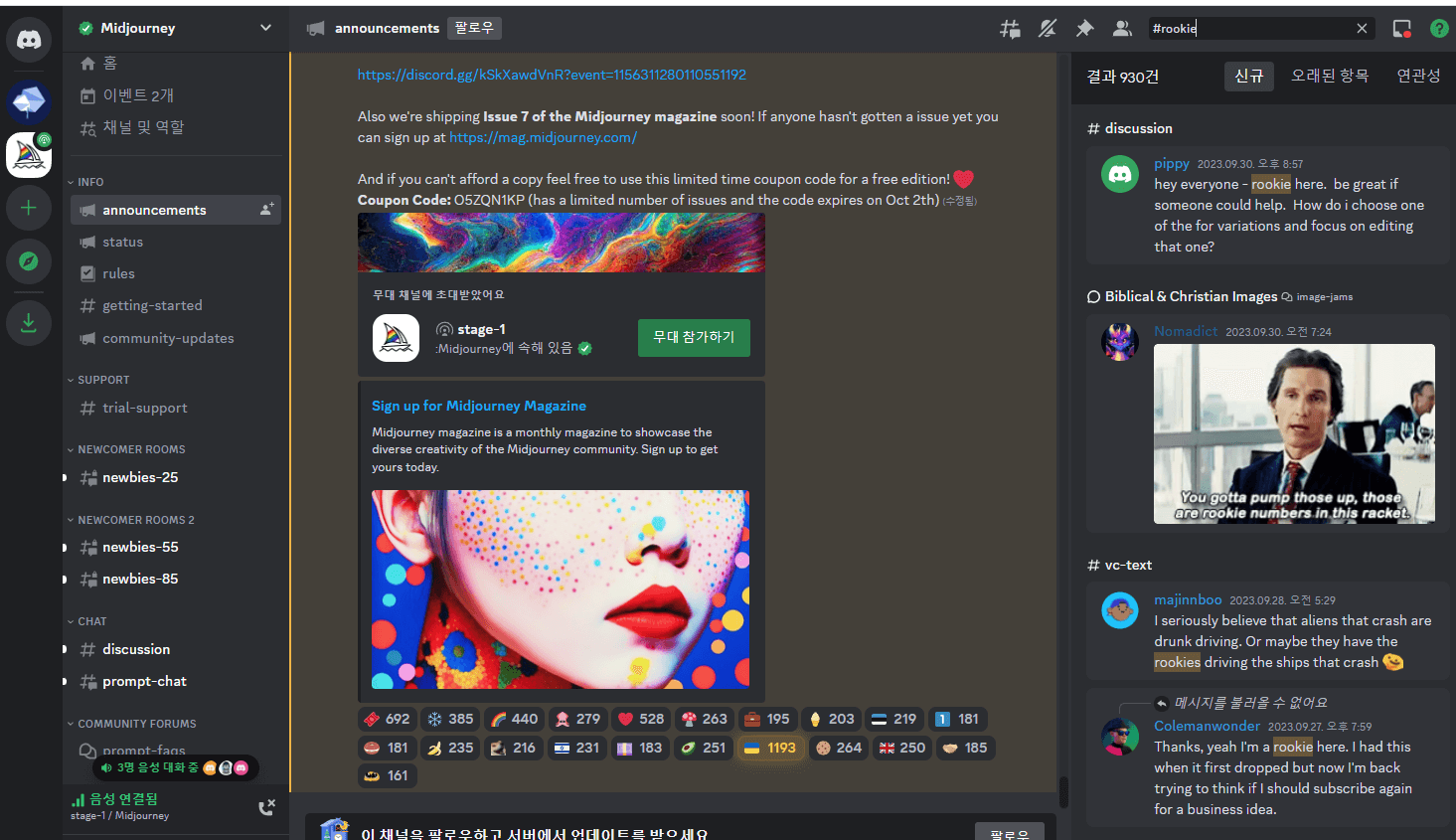Viewport: 1456px width, 840px height.
Task: Toggle the mushroom reaction with 263
Action: point(704,719)
